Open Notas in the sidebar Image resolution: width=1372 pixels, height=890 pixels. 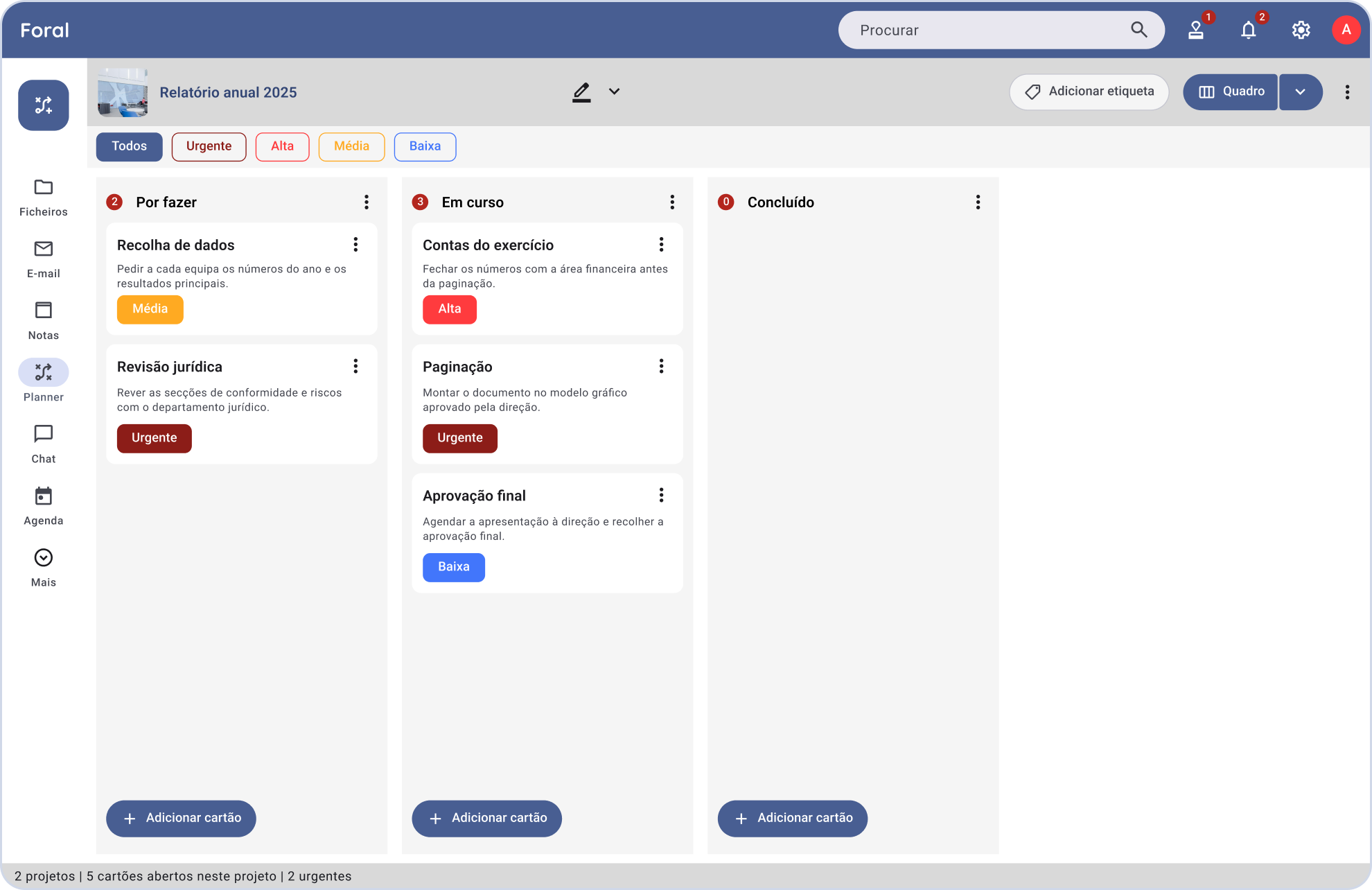pyautogui.click(x=43, y=321)
